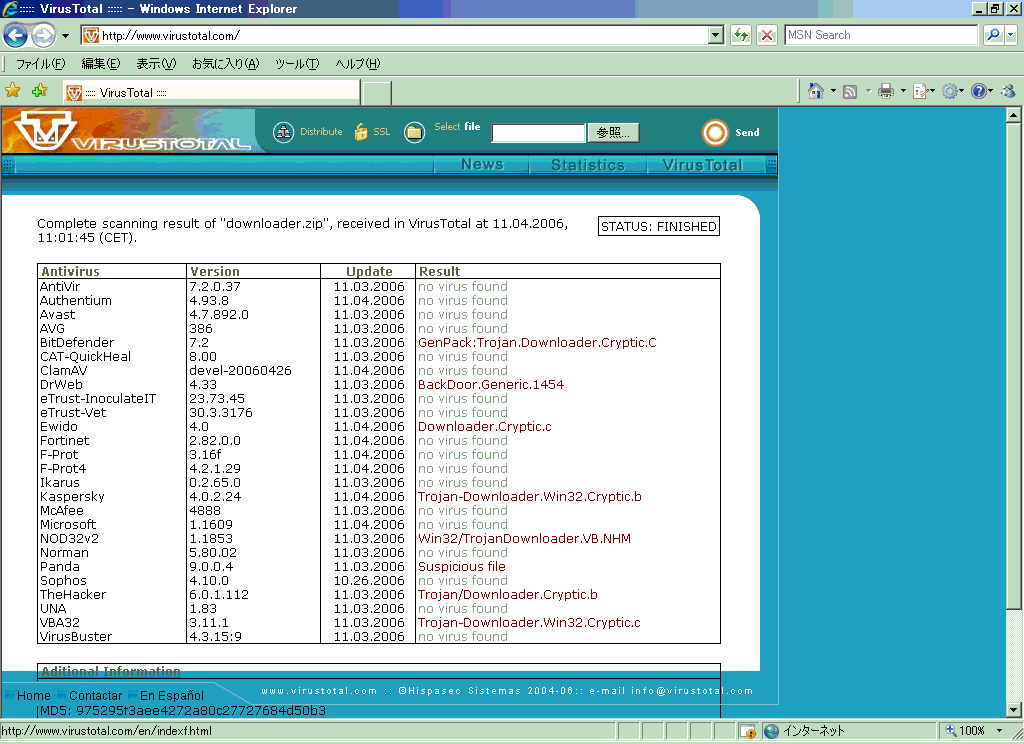This screenshot has width=1024, height=744.
Task: Click the Trojan/Downloader.Cryptic.b result
Action: point(507,594)
